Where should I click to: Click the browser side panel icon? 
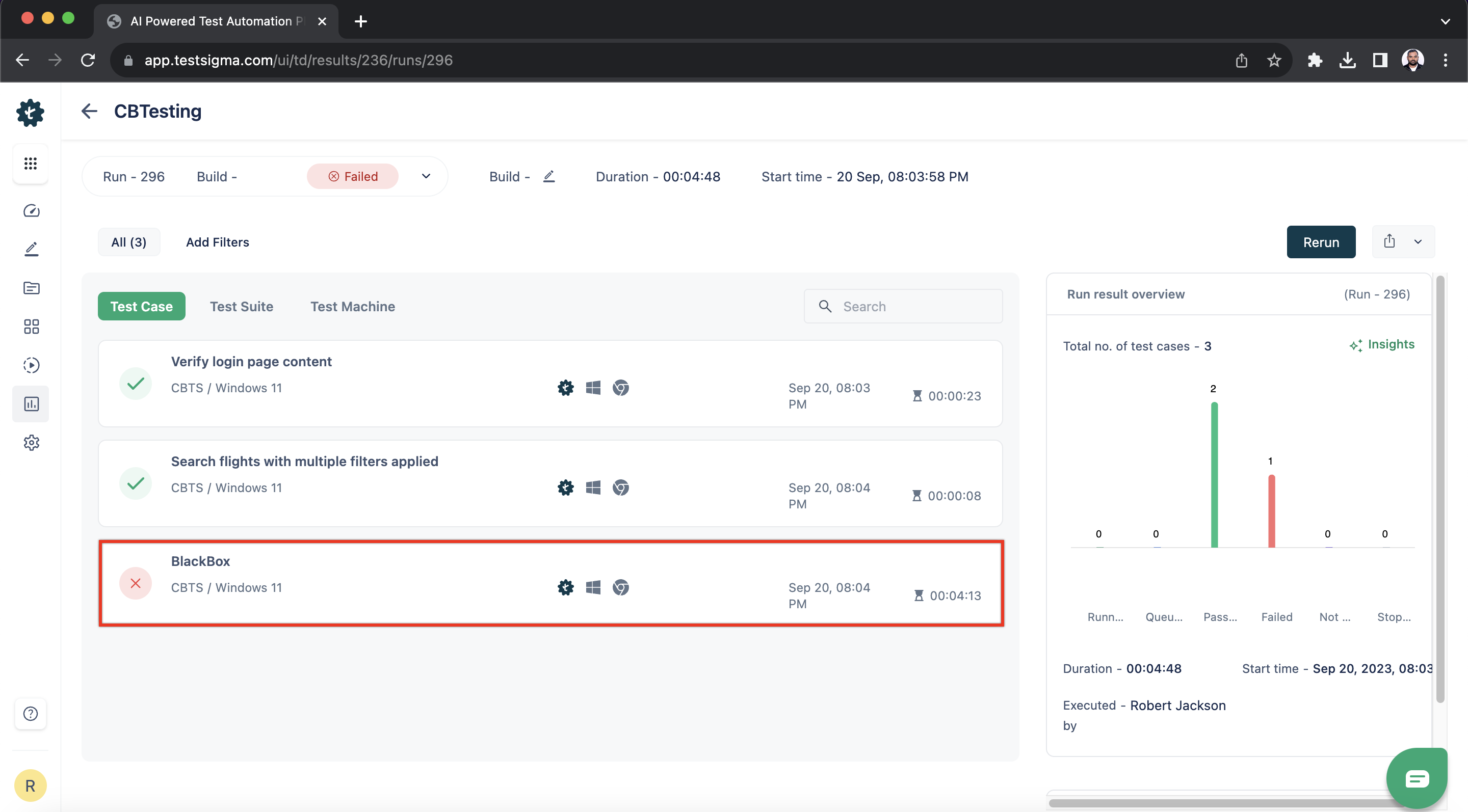1380,60
